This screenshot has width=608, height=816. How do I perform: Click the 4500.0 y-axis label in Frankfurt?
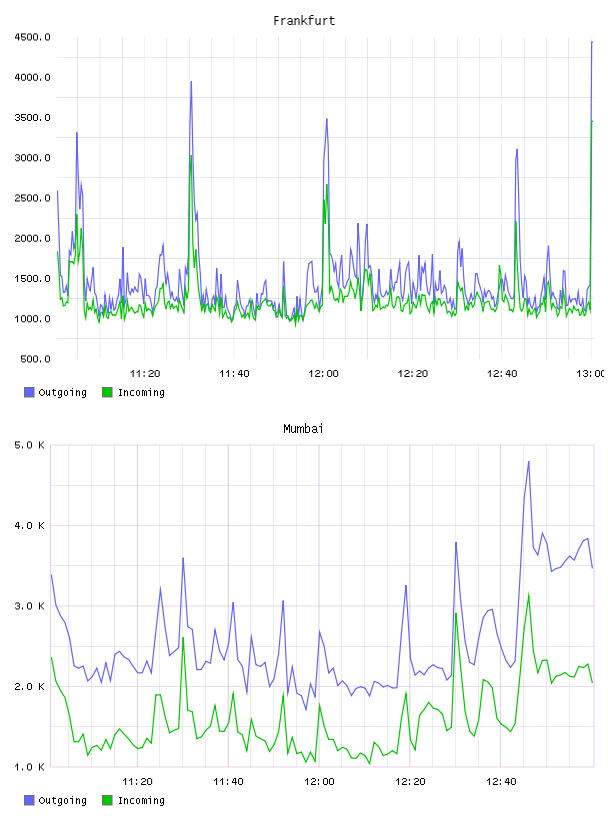pyautogui.click(x=32, y=37)
